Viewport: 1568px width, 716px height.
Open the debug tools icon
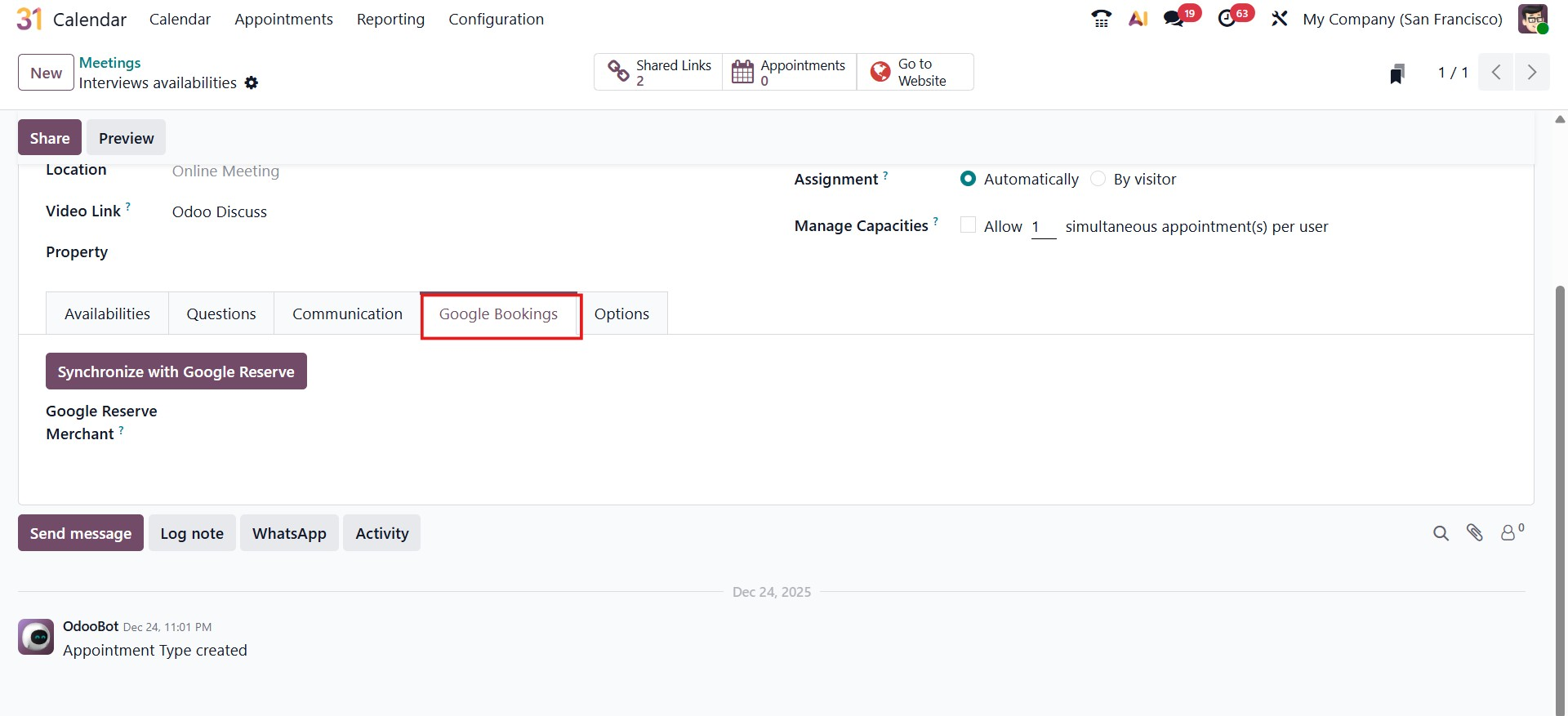(1280, 19)
